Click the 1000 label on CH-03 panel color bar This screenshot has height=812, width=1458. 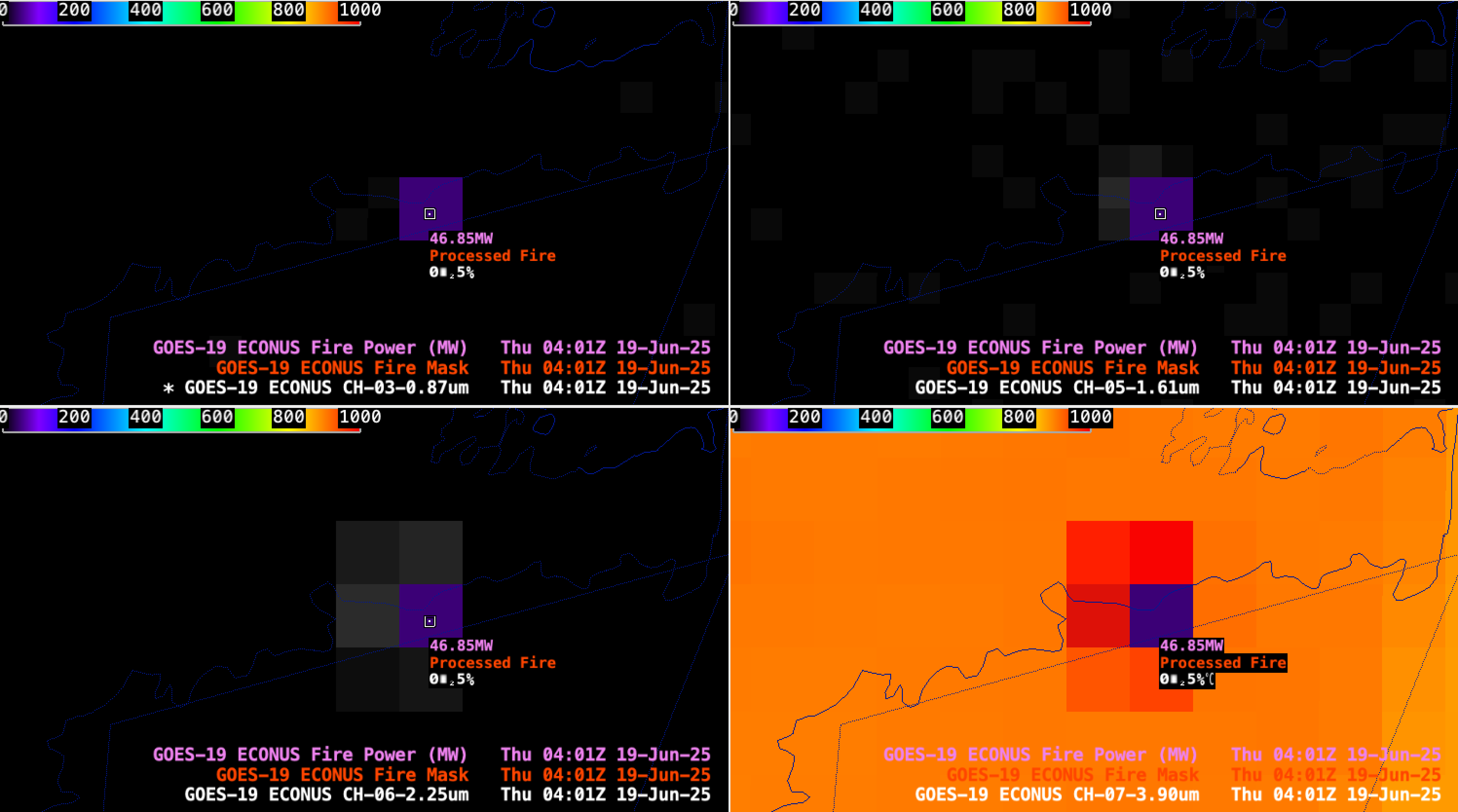(x=360, y=10)
